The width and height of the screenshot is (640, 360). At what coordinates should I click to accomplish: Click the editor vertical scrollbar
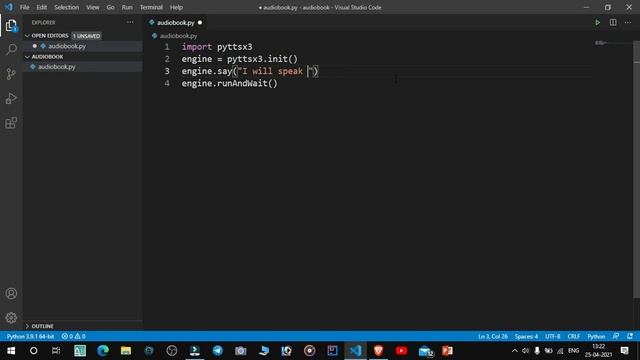pyautogui.click(x=637, y=169)
